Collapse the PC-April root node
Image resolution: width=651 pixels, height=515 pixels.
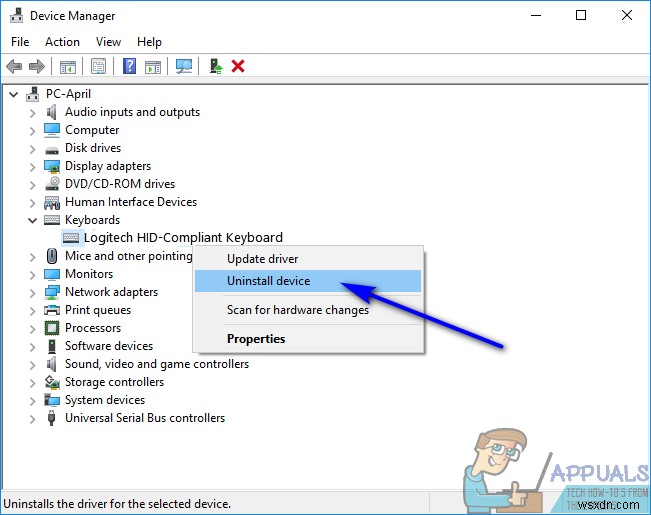coord(13,95)
